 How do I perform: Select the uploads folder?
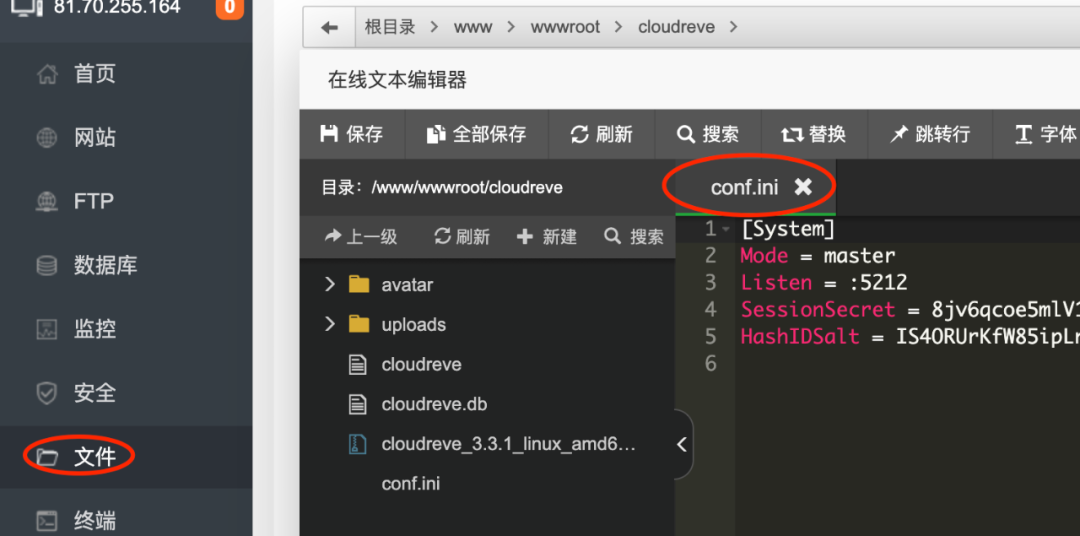(413, 324)
